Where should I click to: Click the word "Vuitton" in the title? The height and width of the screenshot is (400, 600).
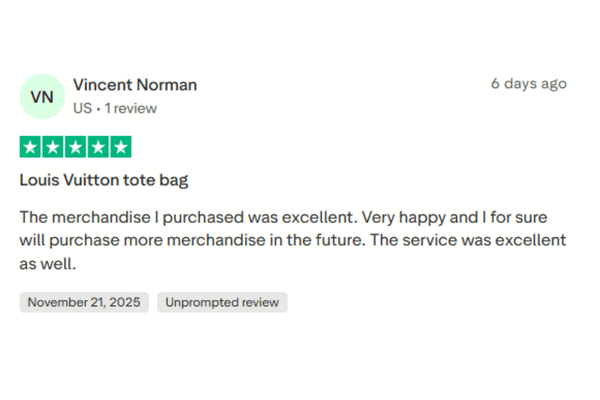[x=93, y=181]
